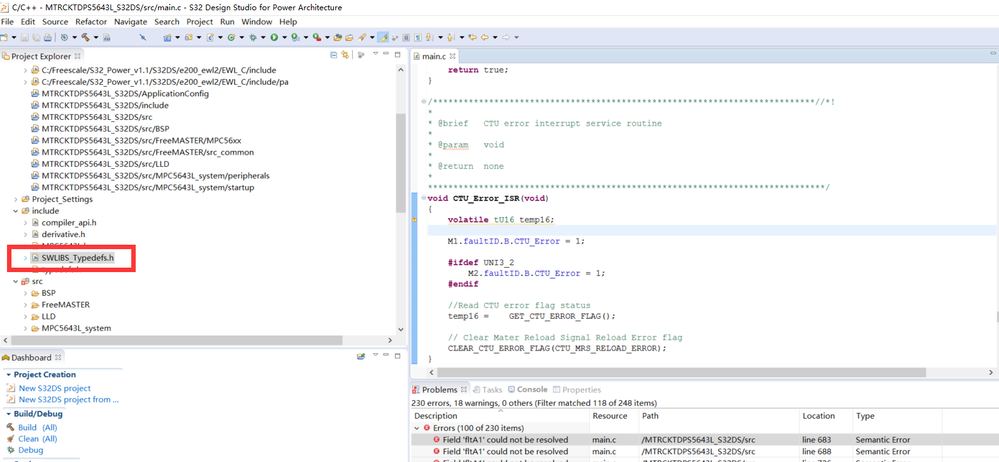Viewport: 999px width, 462px height.
Task: Click Link with Editor icon in Project Explorer
Action: click(346, 56)
